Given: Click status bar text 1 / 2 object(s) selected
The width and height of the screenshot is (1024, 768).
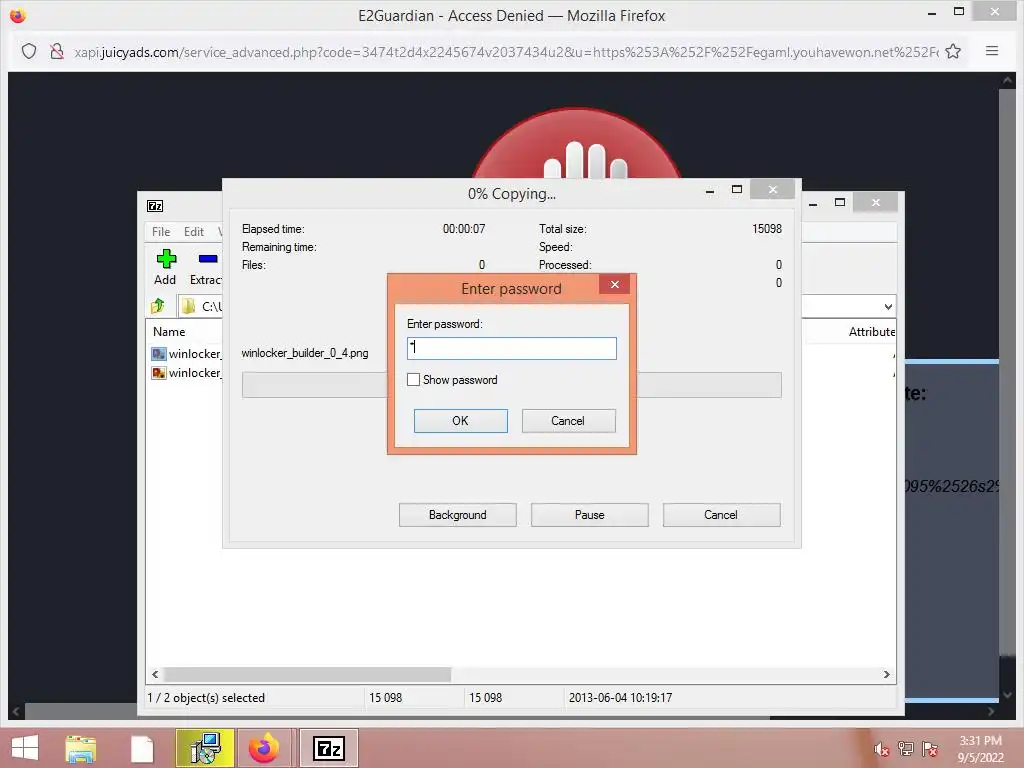Looking at the screenshot, I should pos(206,697).
